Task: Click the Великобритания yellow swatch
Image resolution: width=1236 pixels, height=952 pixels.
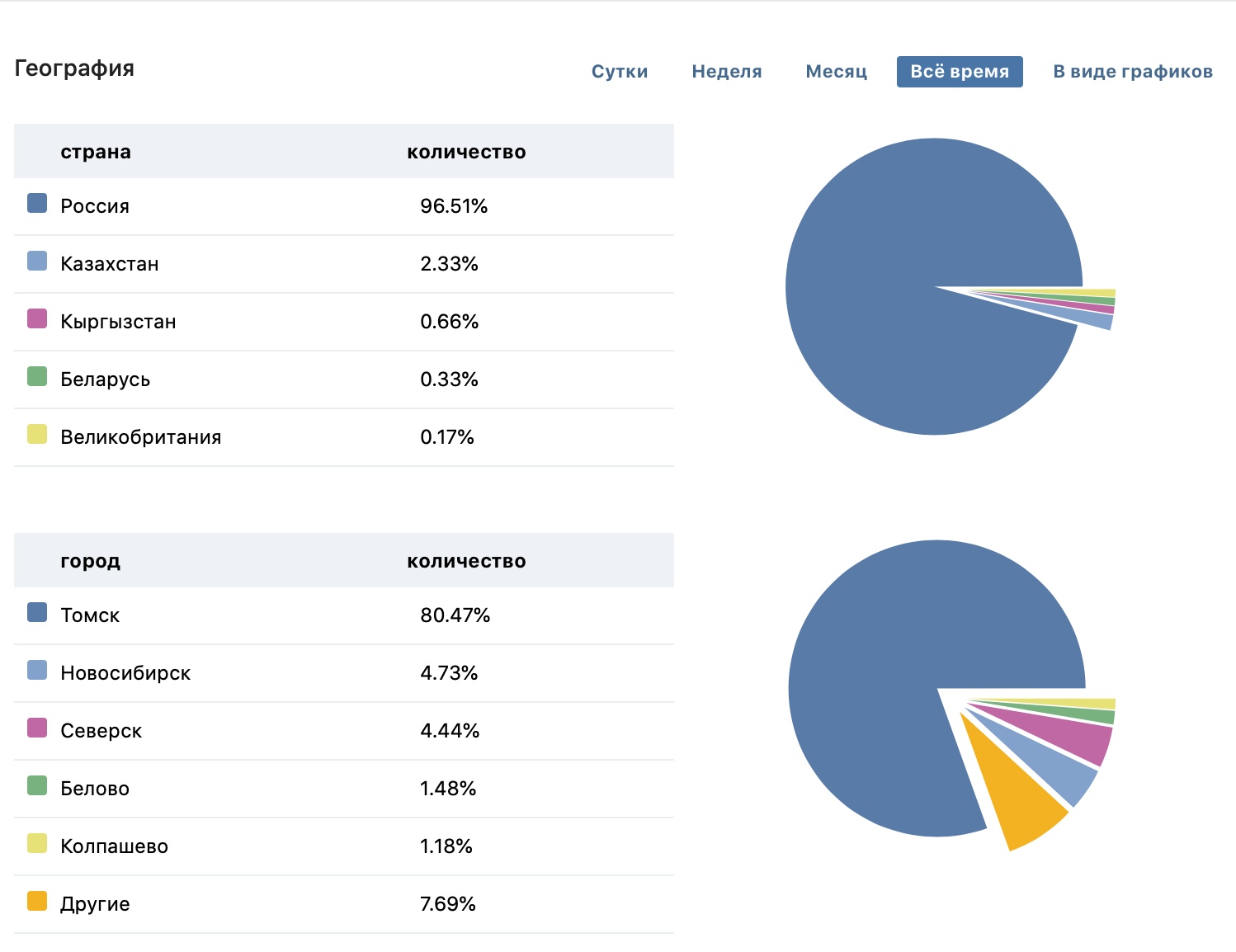Action: point(37,435)
